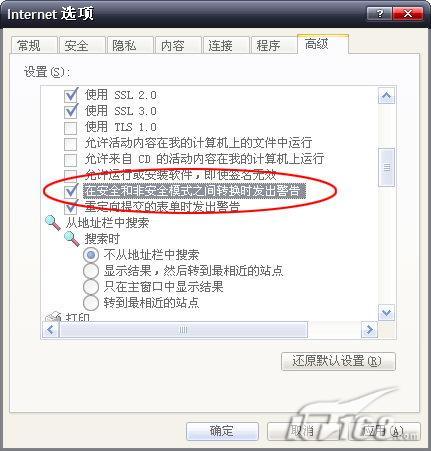Click the scroll right arrow of horizontal scrollbar
The width and height of the screenshot is (431, 451).
click(369, 330)
